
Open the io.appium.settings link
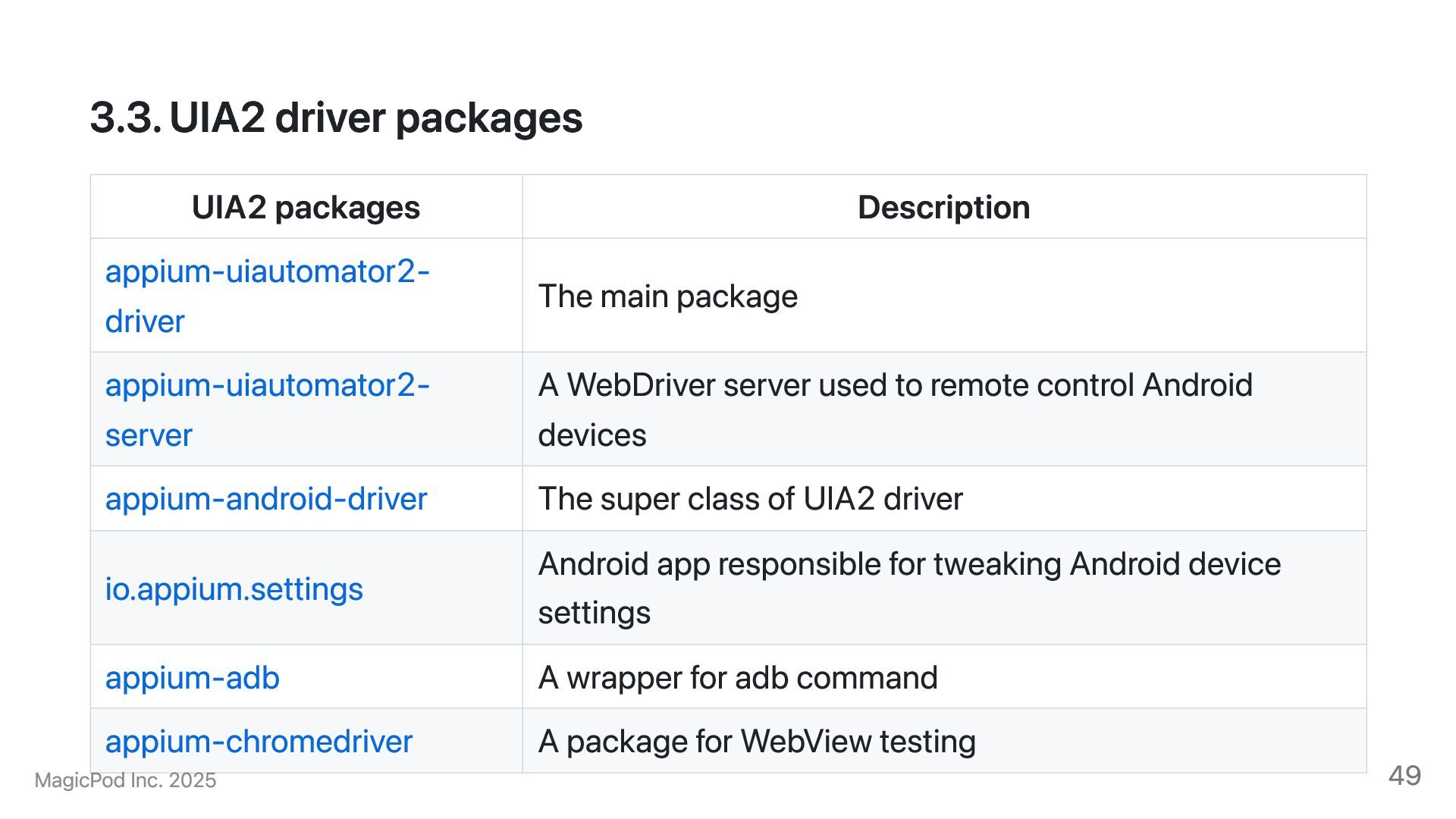234,588
